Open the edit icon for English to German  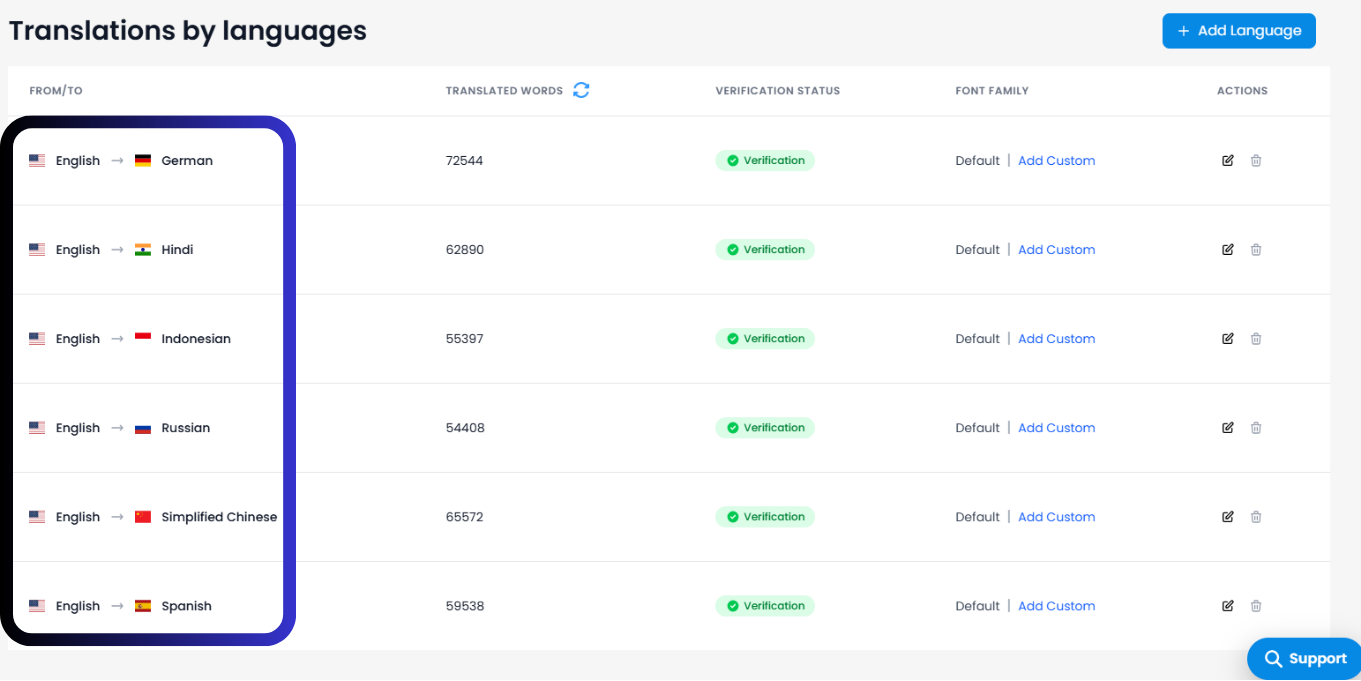(1227, 160)
